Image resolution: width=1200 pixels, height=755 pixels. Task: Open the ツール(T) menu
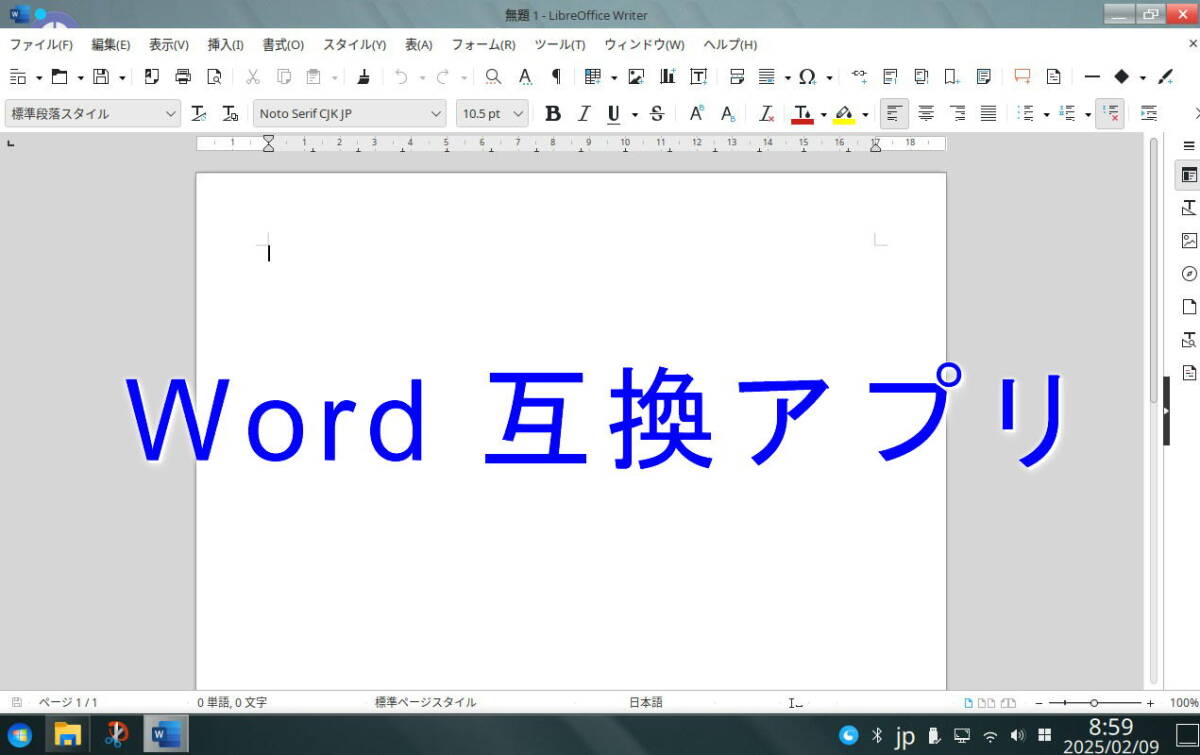pos(559,44)
